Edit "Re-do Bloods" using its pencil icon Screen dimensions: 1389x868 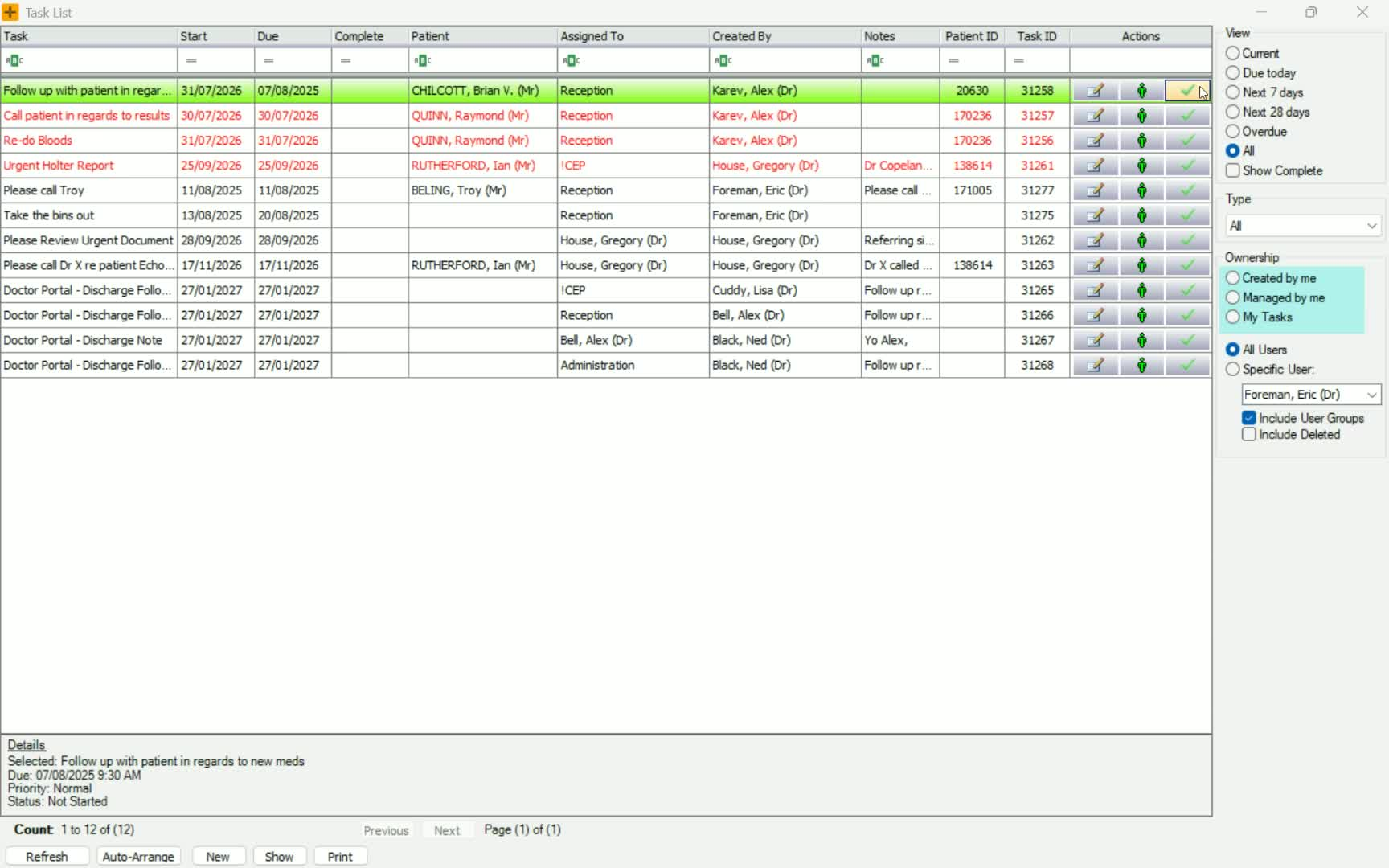click(1095, 140)
